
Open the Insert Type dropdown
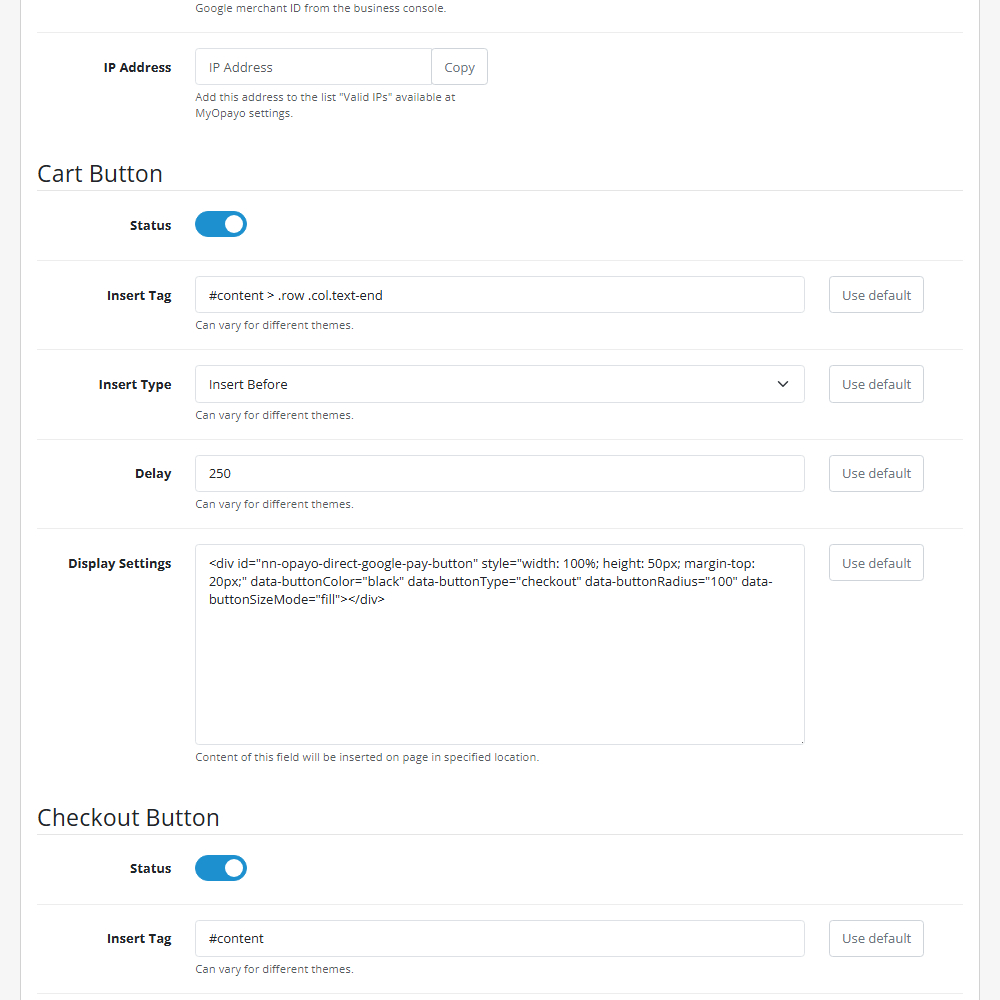(x=499, y=384)
